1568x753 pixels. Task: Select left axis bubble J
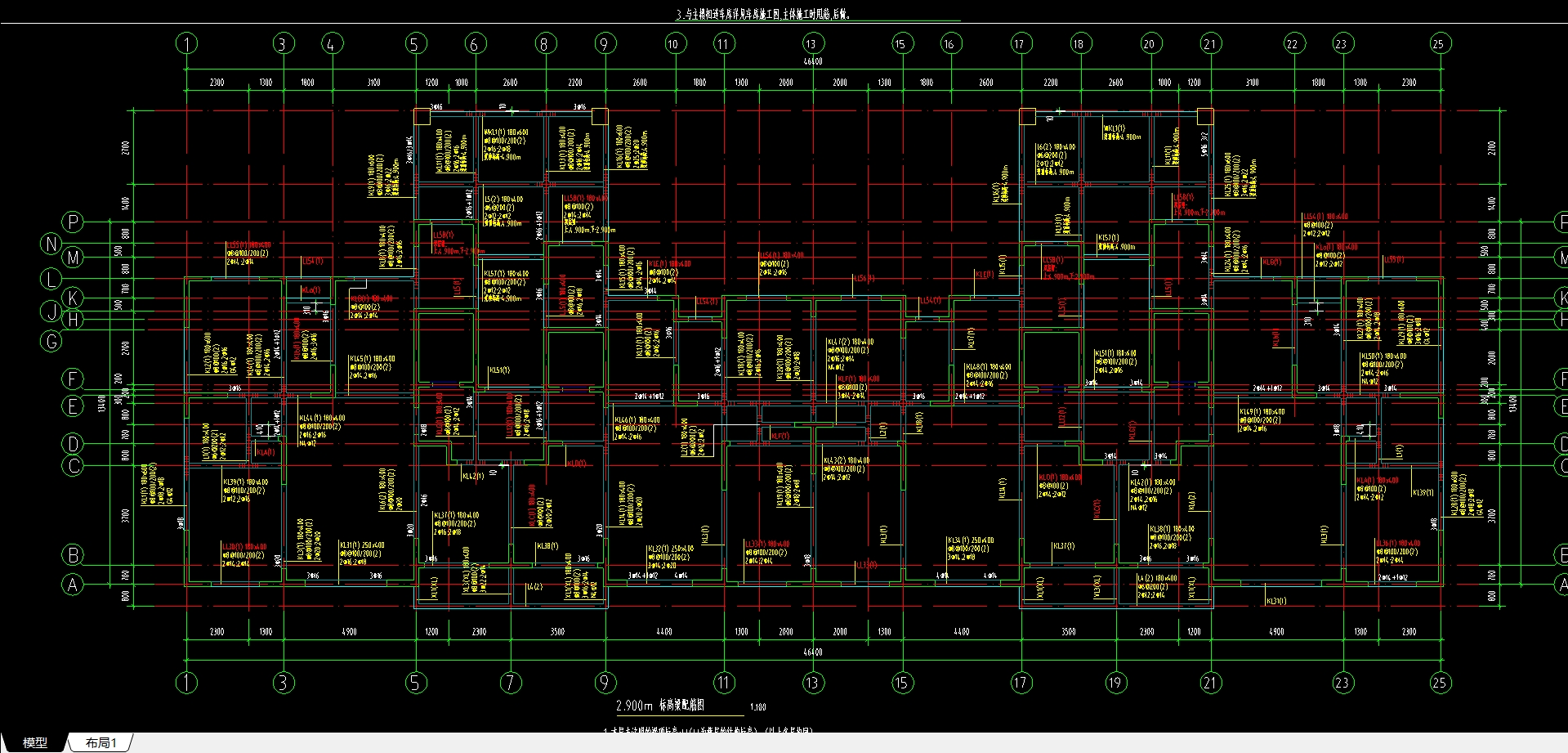(51, 312)
